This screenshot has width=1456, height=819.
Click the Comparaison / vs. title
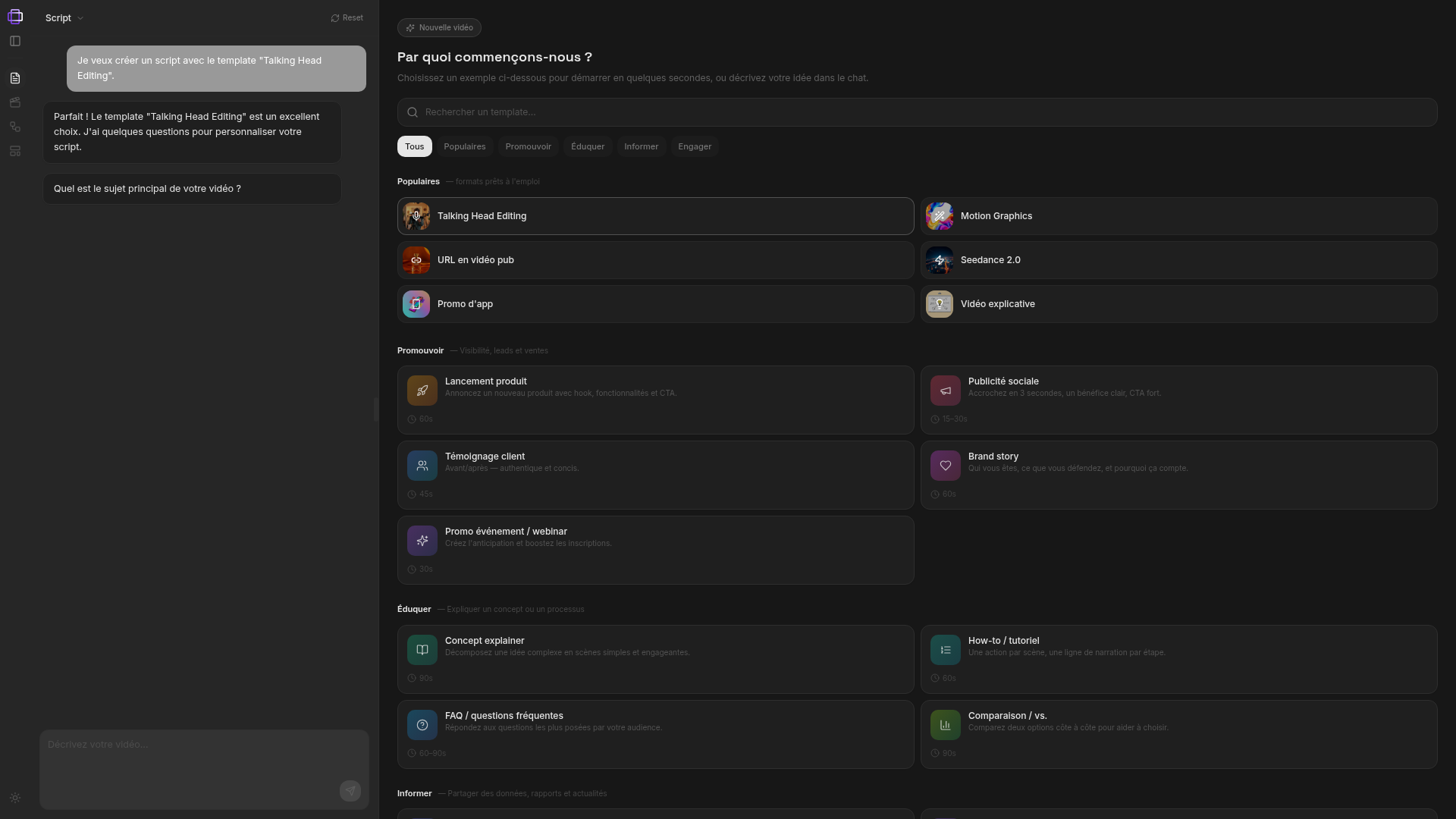pos(1008,716)
